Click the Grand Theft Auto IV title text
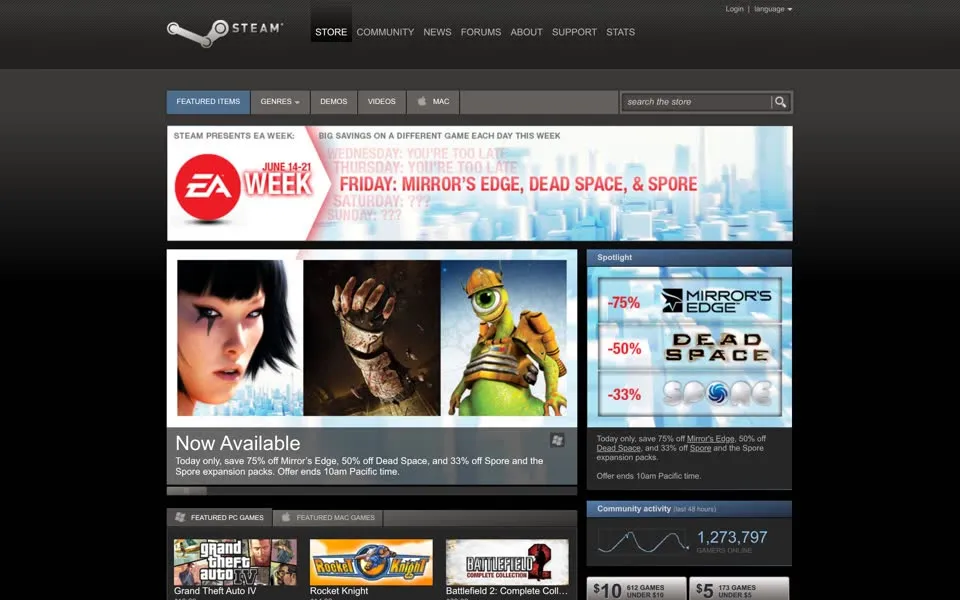 (215, 591)
